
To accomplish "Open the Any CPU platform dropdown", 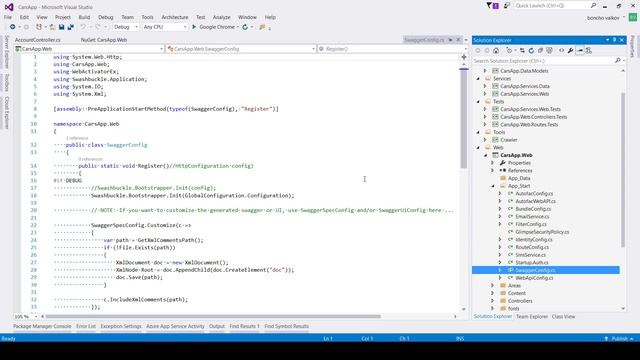I will click(165, 27).
